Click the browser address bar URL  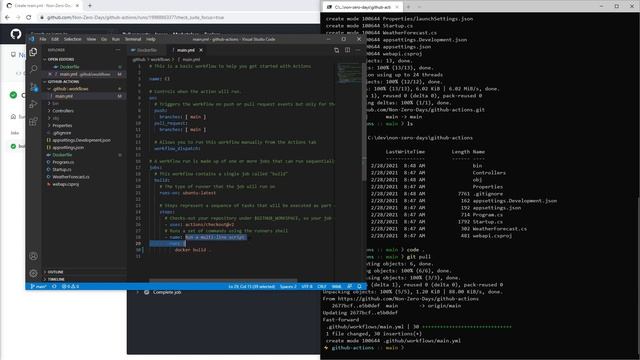tap(135, 18)
